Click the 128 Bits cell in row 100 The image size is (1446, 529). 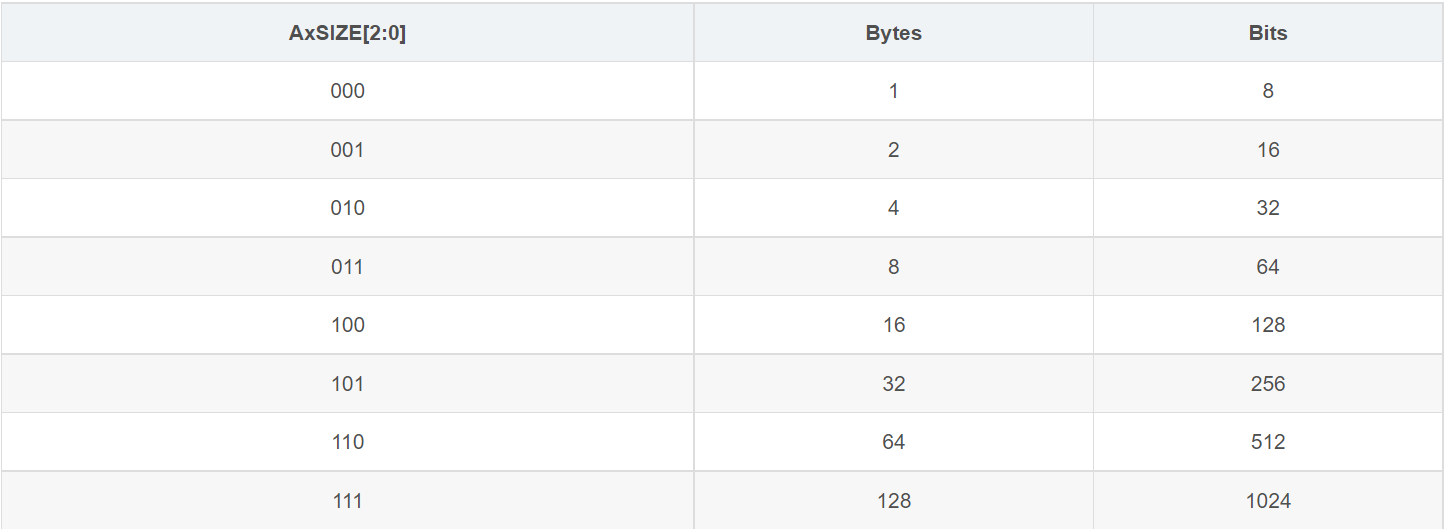point(1268,325)
